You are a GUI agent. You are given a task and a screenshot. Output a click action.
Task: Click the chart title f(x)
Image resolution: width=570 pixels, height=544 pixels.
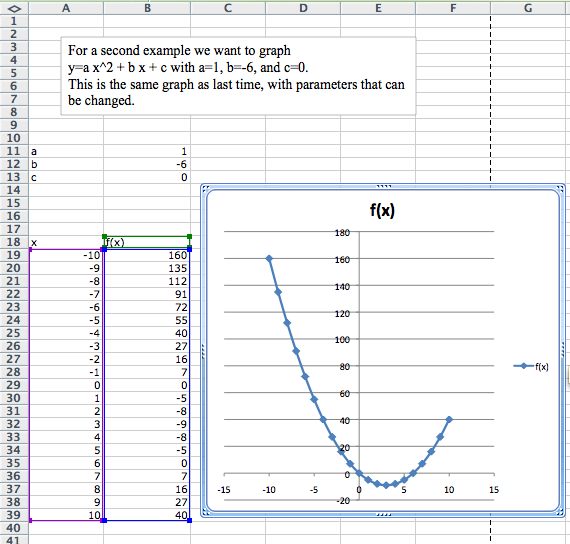[382, 211]
